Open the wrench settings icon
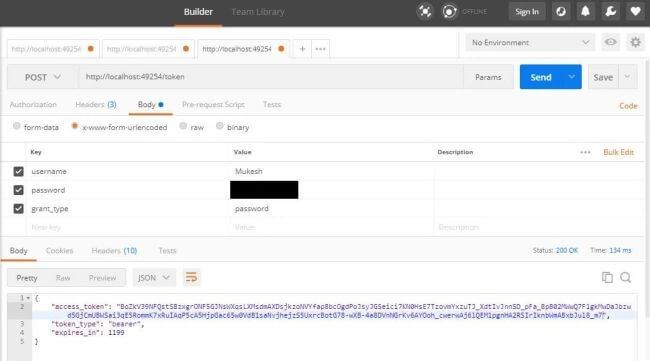 pyautogui.click(x=610, y=12)
